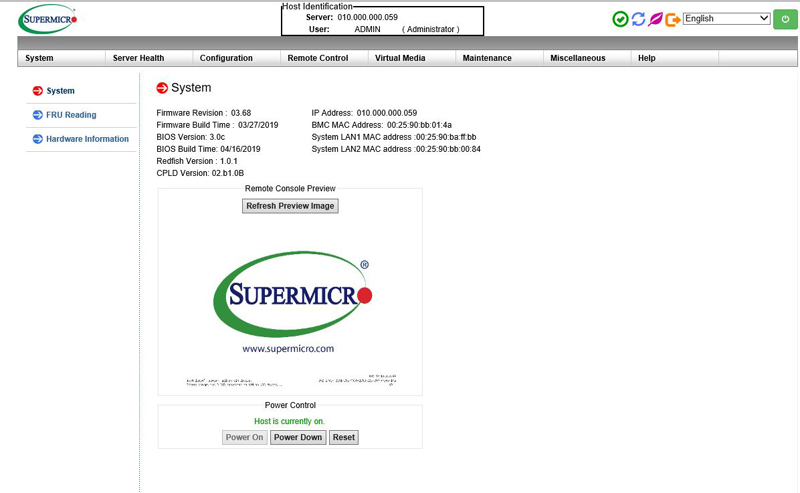Image resolution: width=800 pixels, height=493 pixels.
Task: Click the red arrow icon by System heading
Action: pyautogui.click(x=162, y=88)
